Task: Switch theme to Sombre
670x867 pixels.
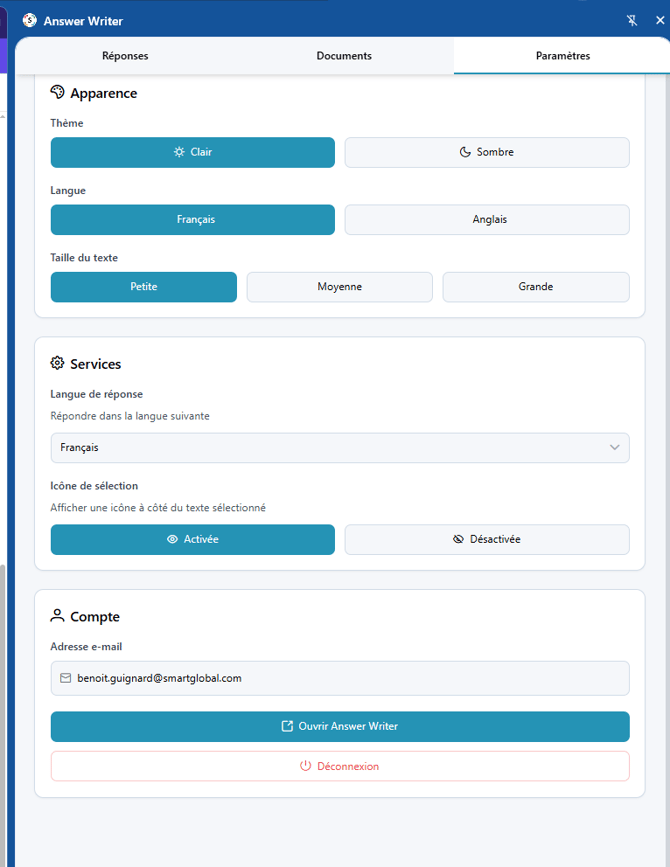Action: point(487,152)
